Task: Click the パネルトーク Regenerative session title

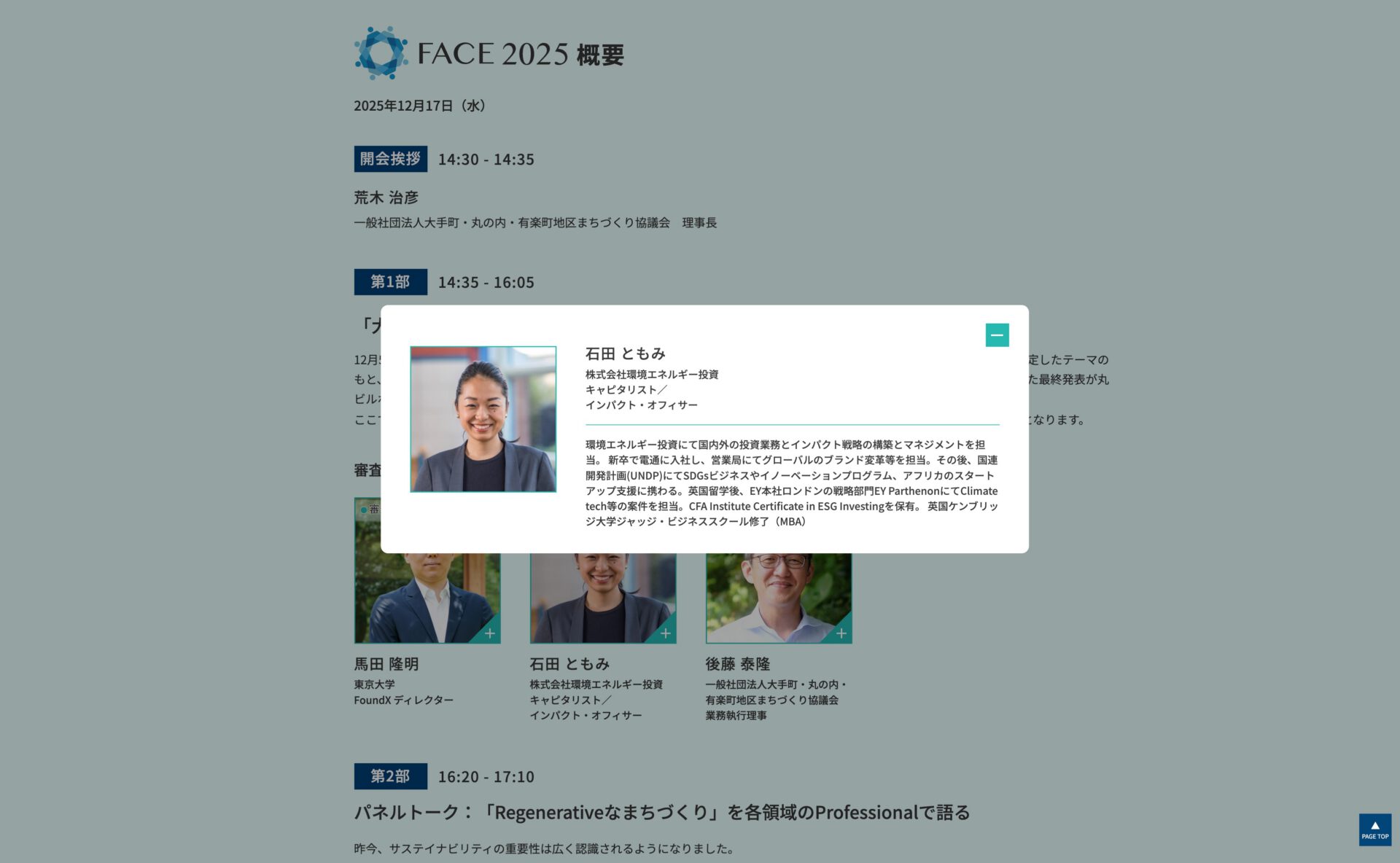Action: point(662,812)
